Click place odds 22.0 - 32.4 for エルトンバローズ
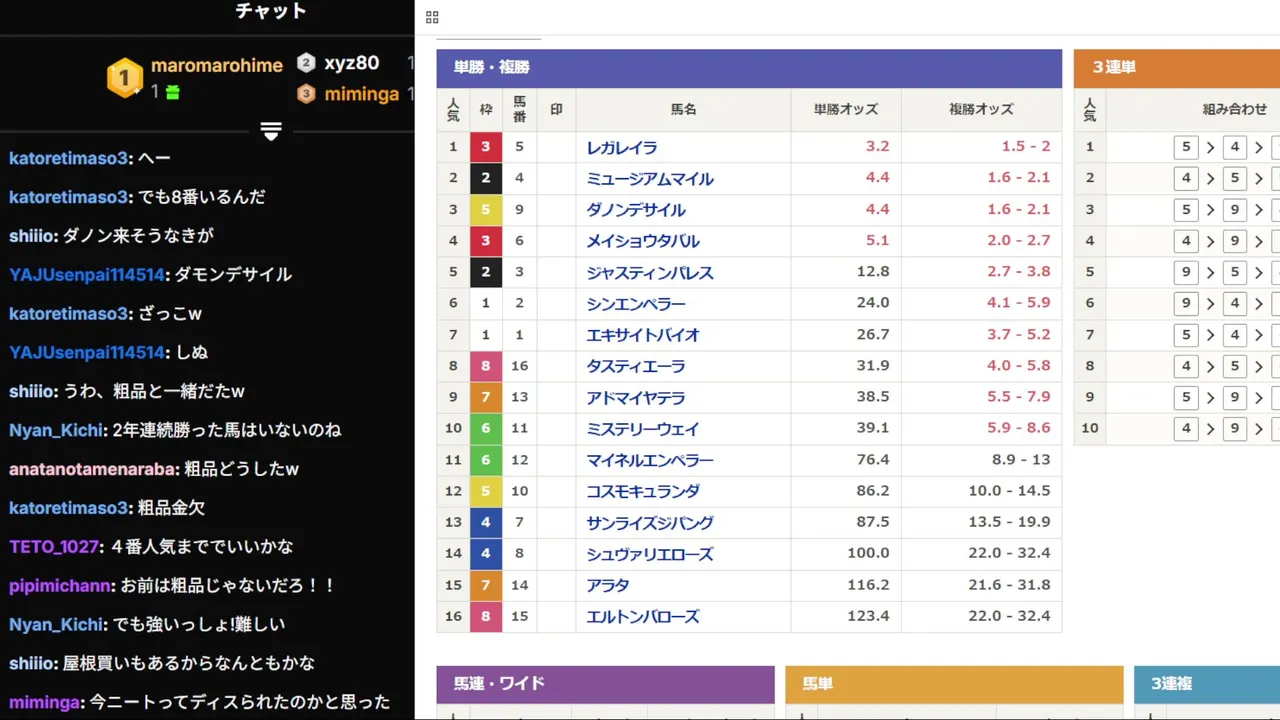The width and height of the screenshot is (1280, 720). [x=1009, y=616]
